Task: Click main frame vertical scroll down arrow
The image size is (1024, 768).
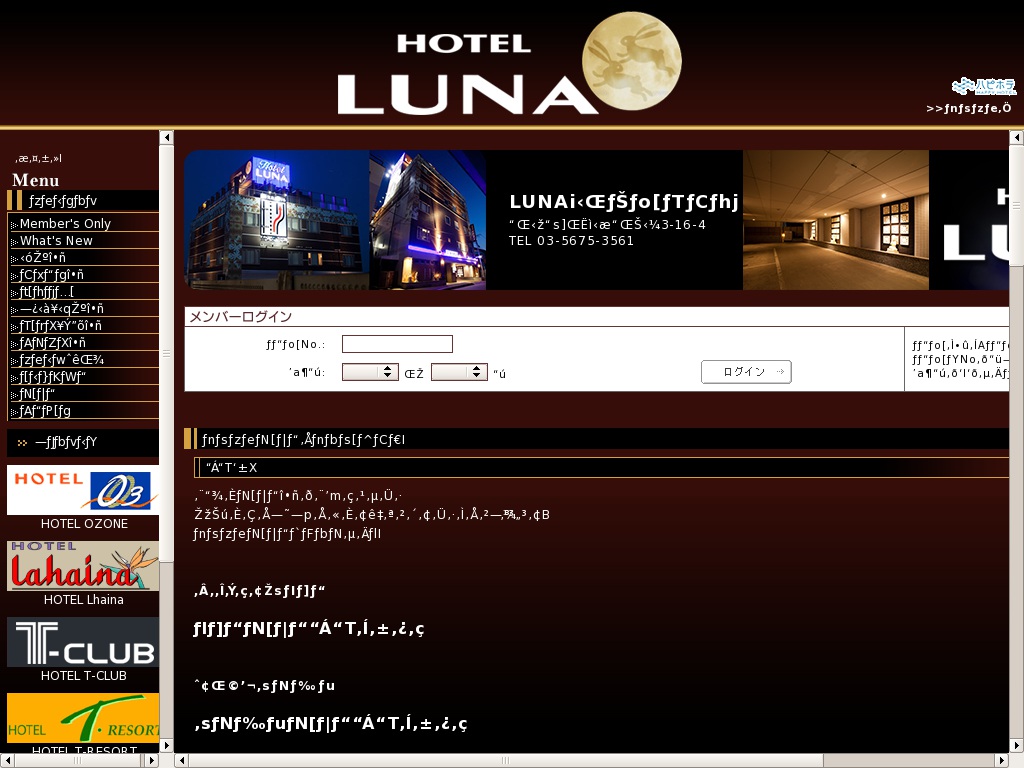Action: (x=1016, y=745)
